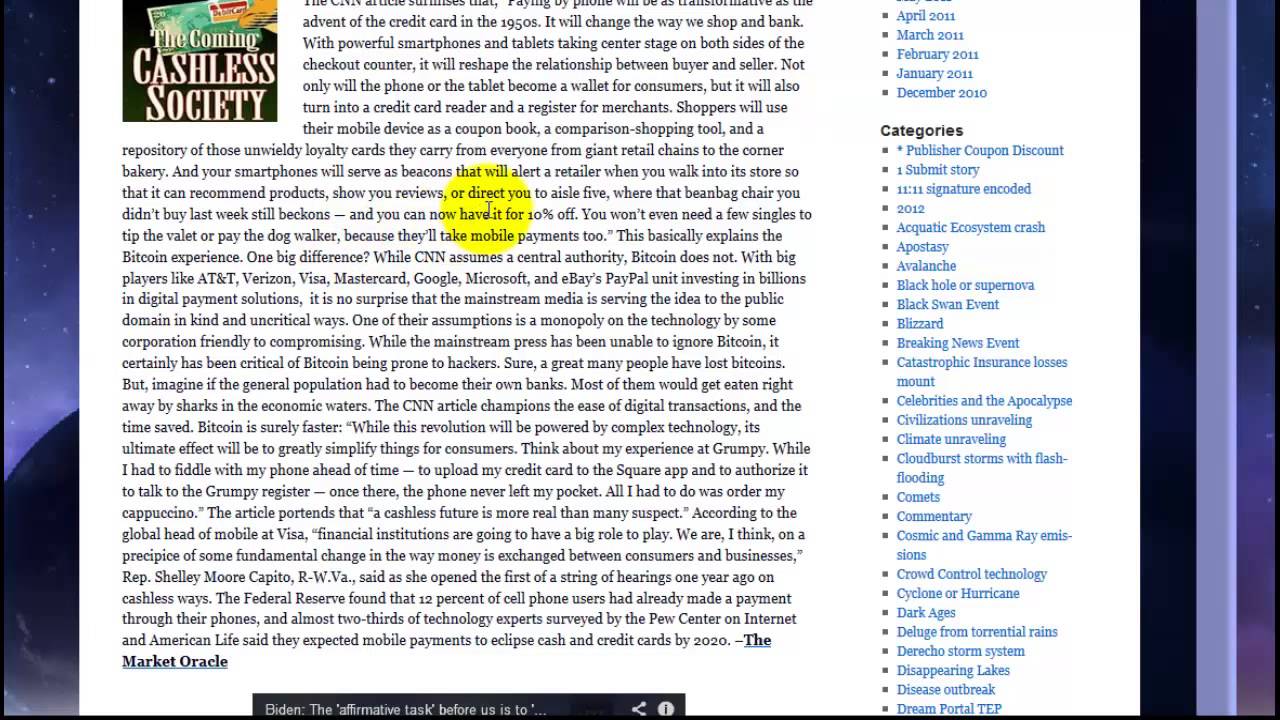Image resolution: width=1280 pixels, height=720 pixels.
Task: Open Dream Portal TEP category
Action: (949, 709)
